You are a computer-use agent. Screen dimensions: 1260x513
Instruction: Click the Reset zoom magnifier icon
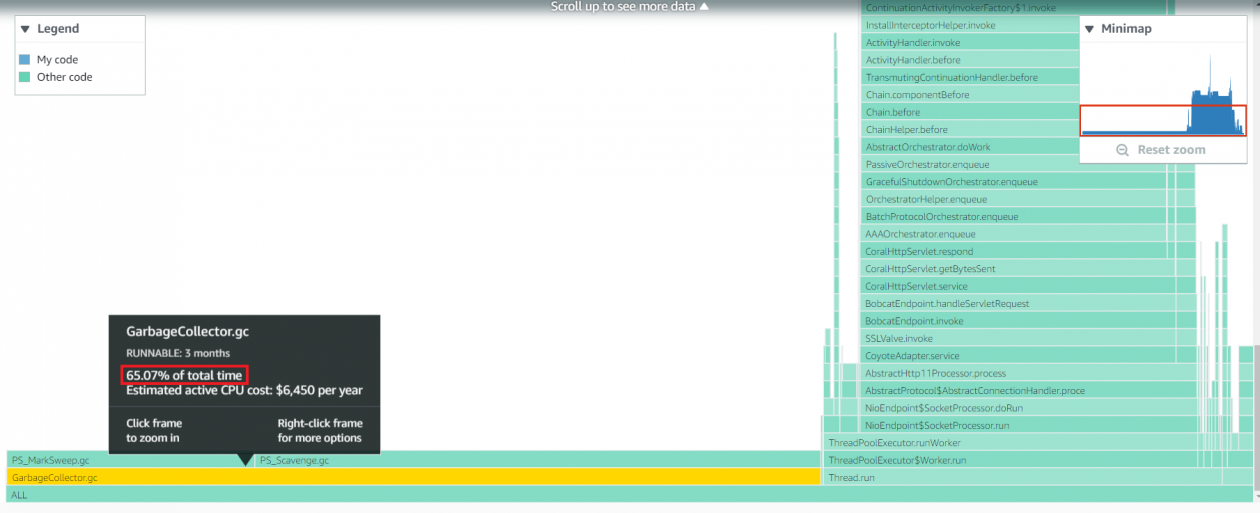1122,150
